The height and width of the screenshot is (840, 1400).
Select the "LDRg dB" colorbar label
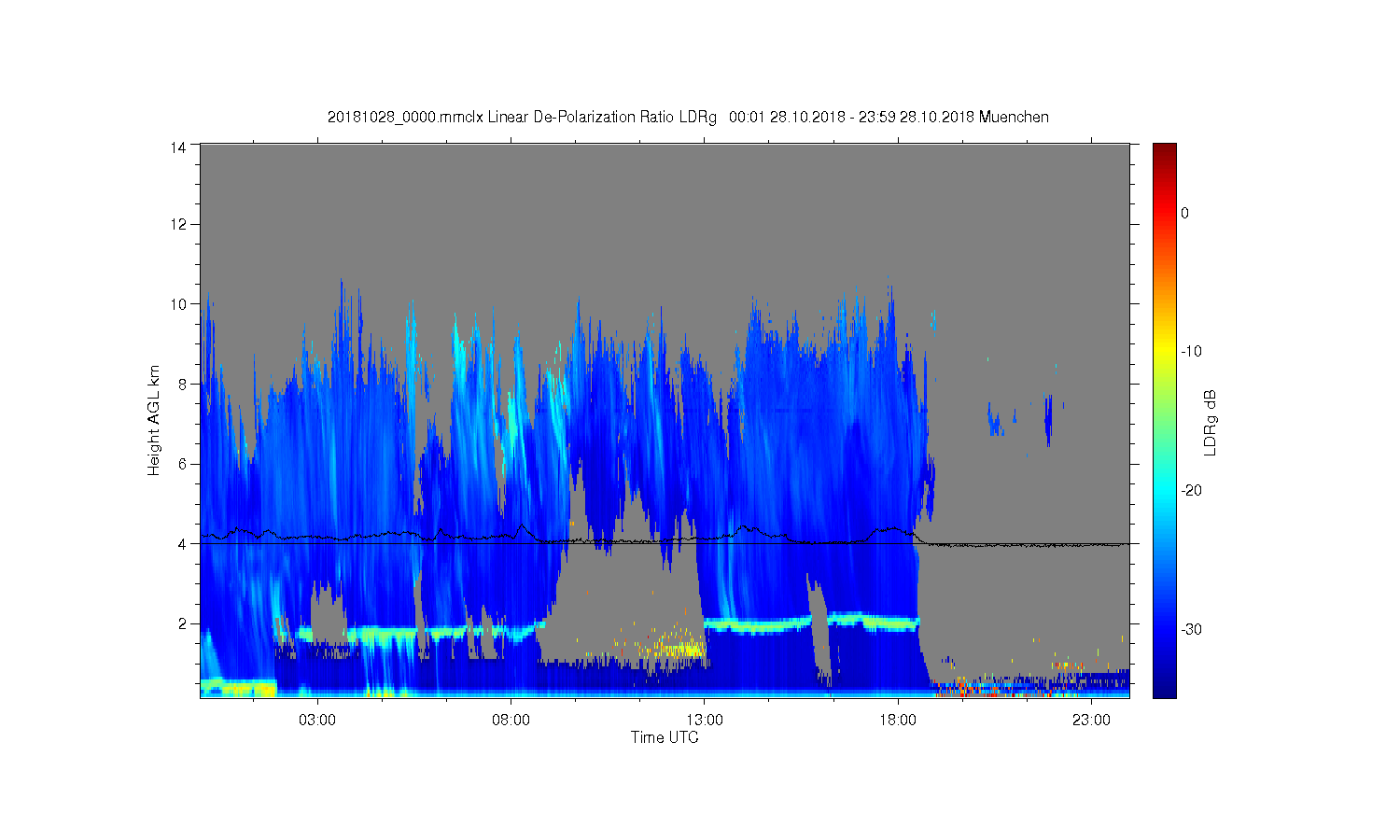tap(1211, 422)
